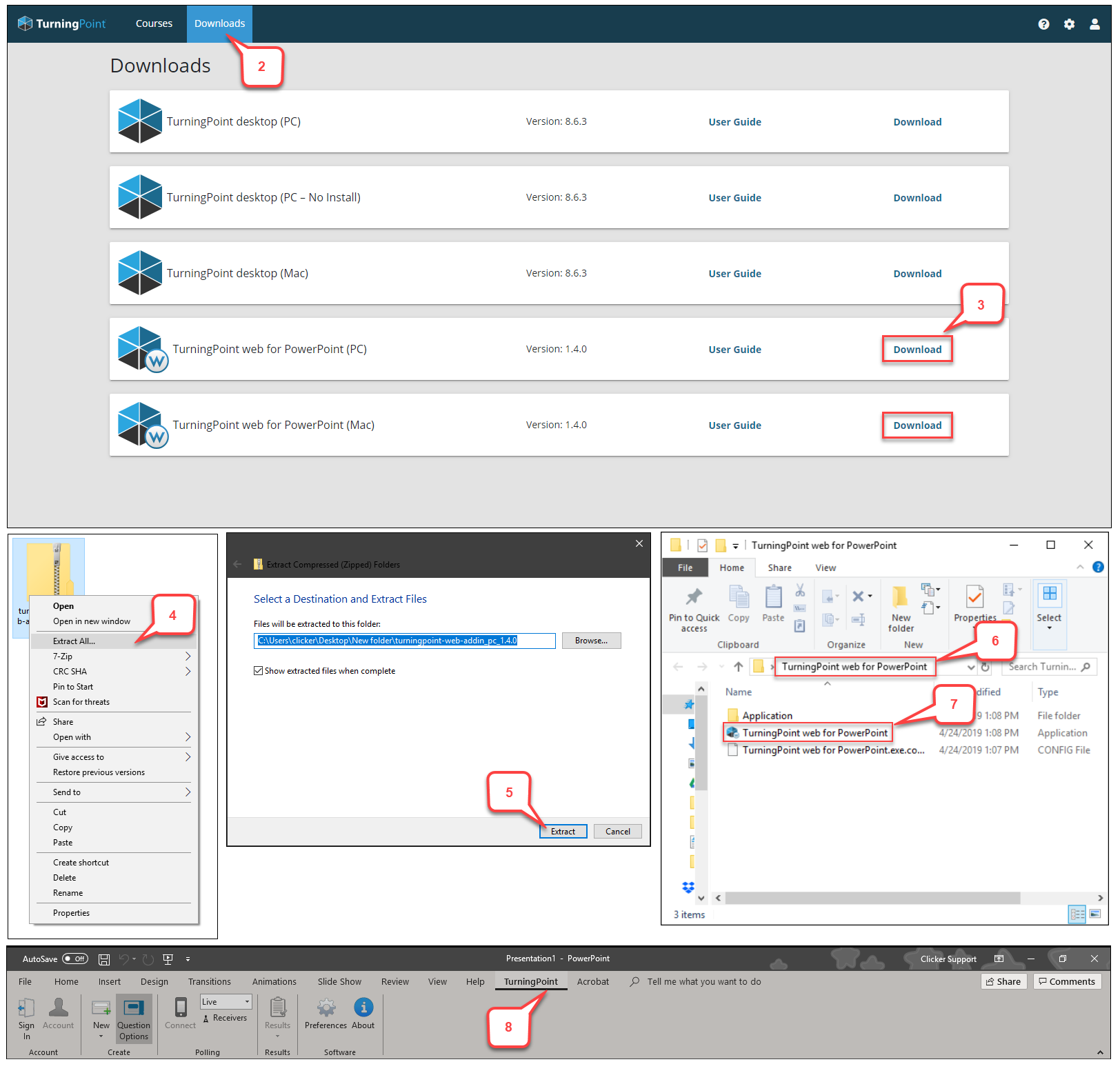
Task: Click the Share button in PowerPoint
Action: click(x=1003, y=981)
